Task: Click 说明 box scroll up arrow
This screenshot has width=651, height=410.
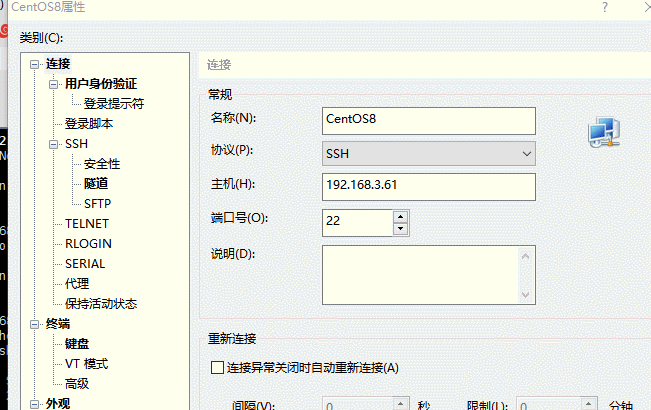Action: pyautogui.click(x=525, y=256)
